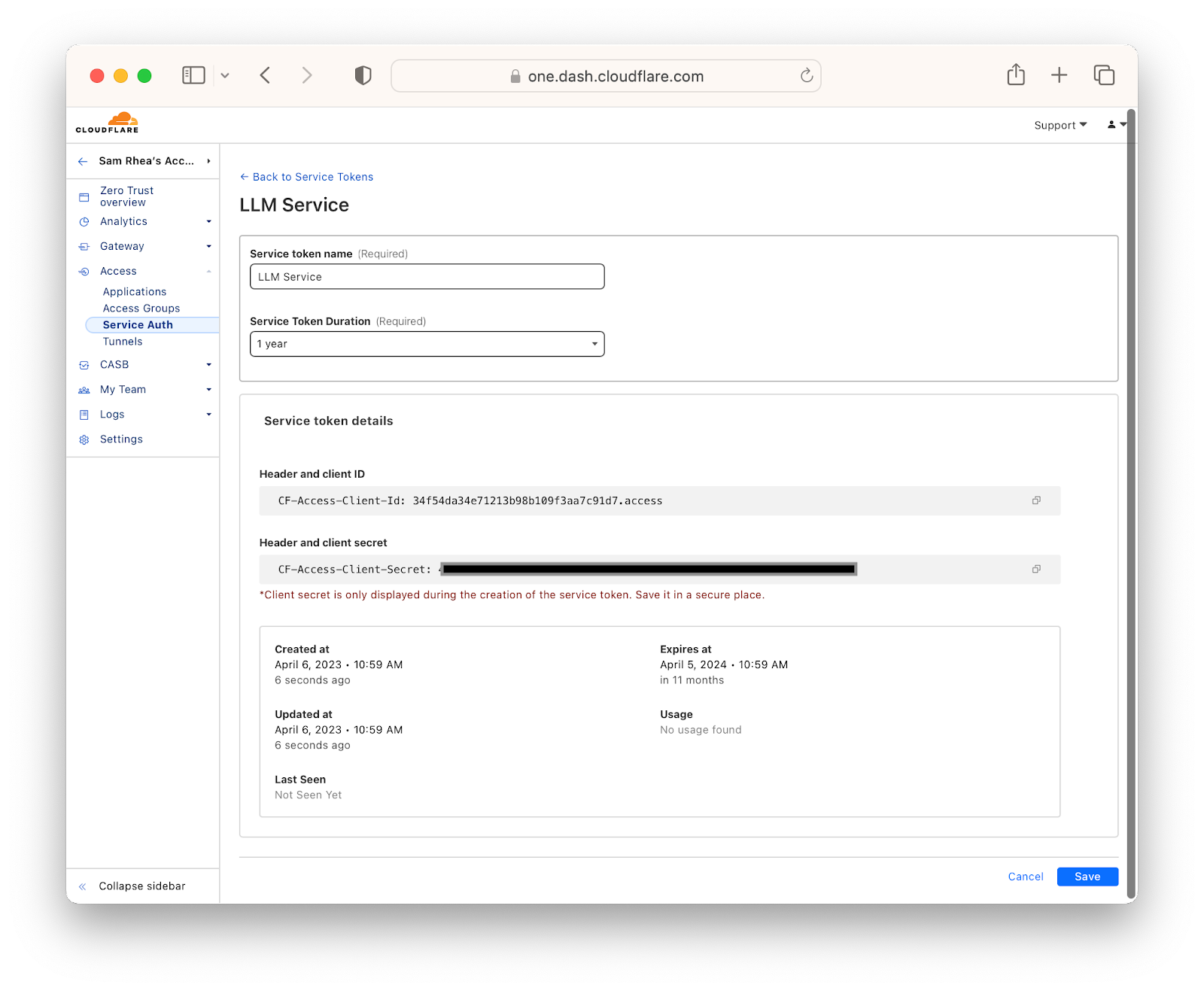The height and width of the screenshot is (991, 1204).
Task: Copy the CF-Access-Client-Secret header value
Action: (1036, 569)
